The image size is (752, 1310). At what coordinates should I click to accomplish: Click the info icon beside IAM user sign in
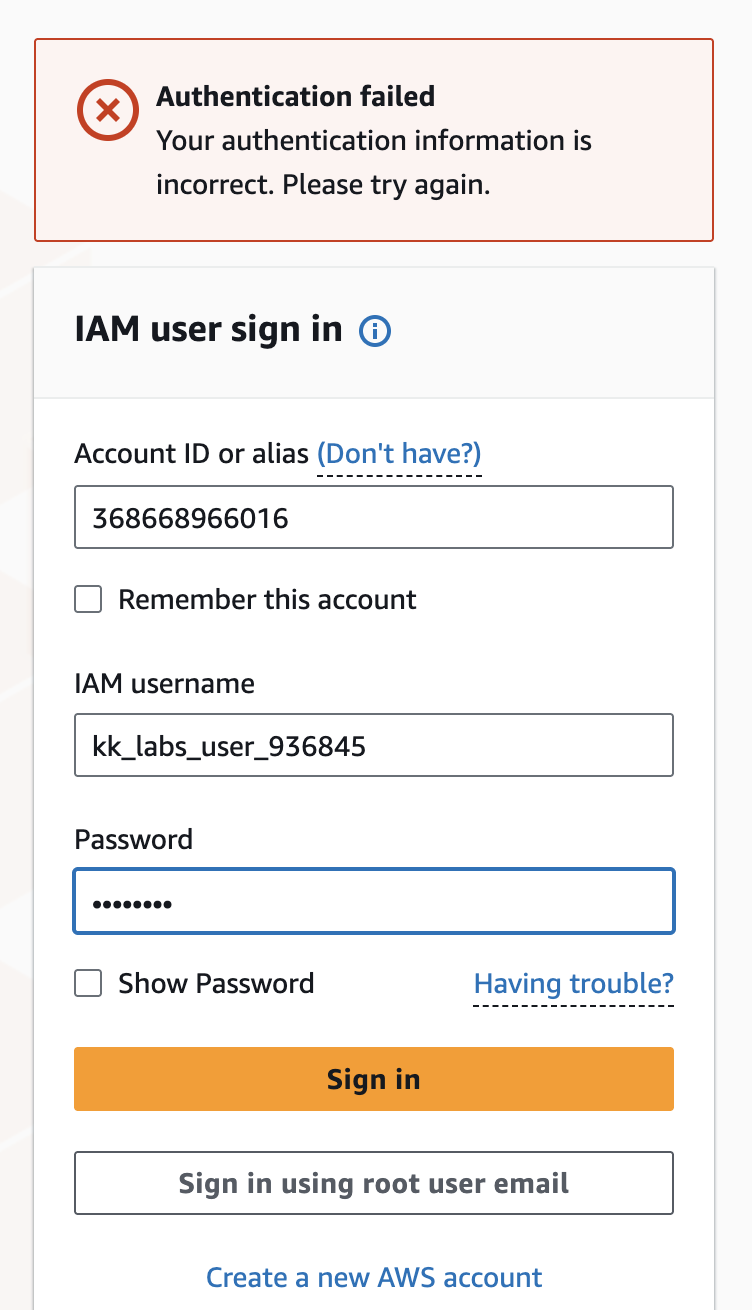click(375, 331)
